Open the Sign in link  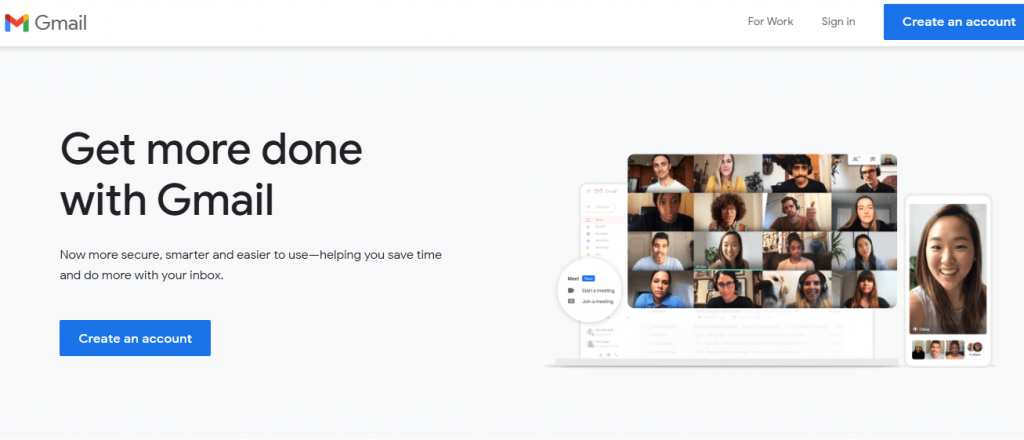[838, 22]
